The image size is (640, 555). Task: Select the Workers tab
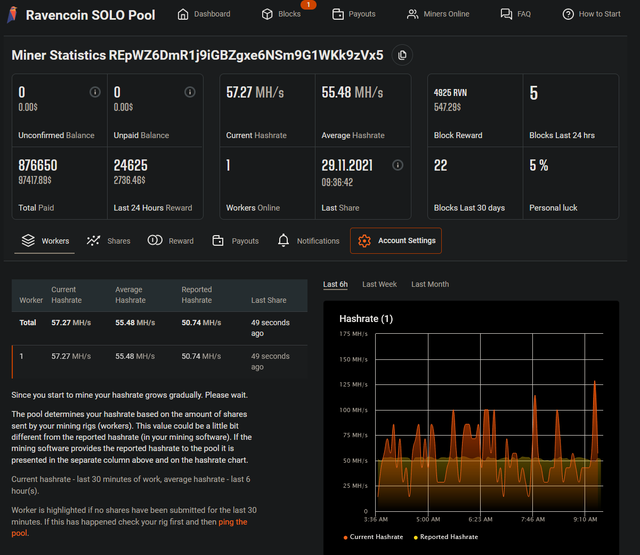tap(45, 241)
